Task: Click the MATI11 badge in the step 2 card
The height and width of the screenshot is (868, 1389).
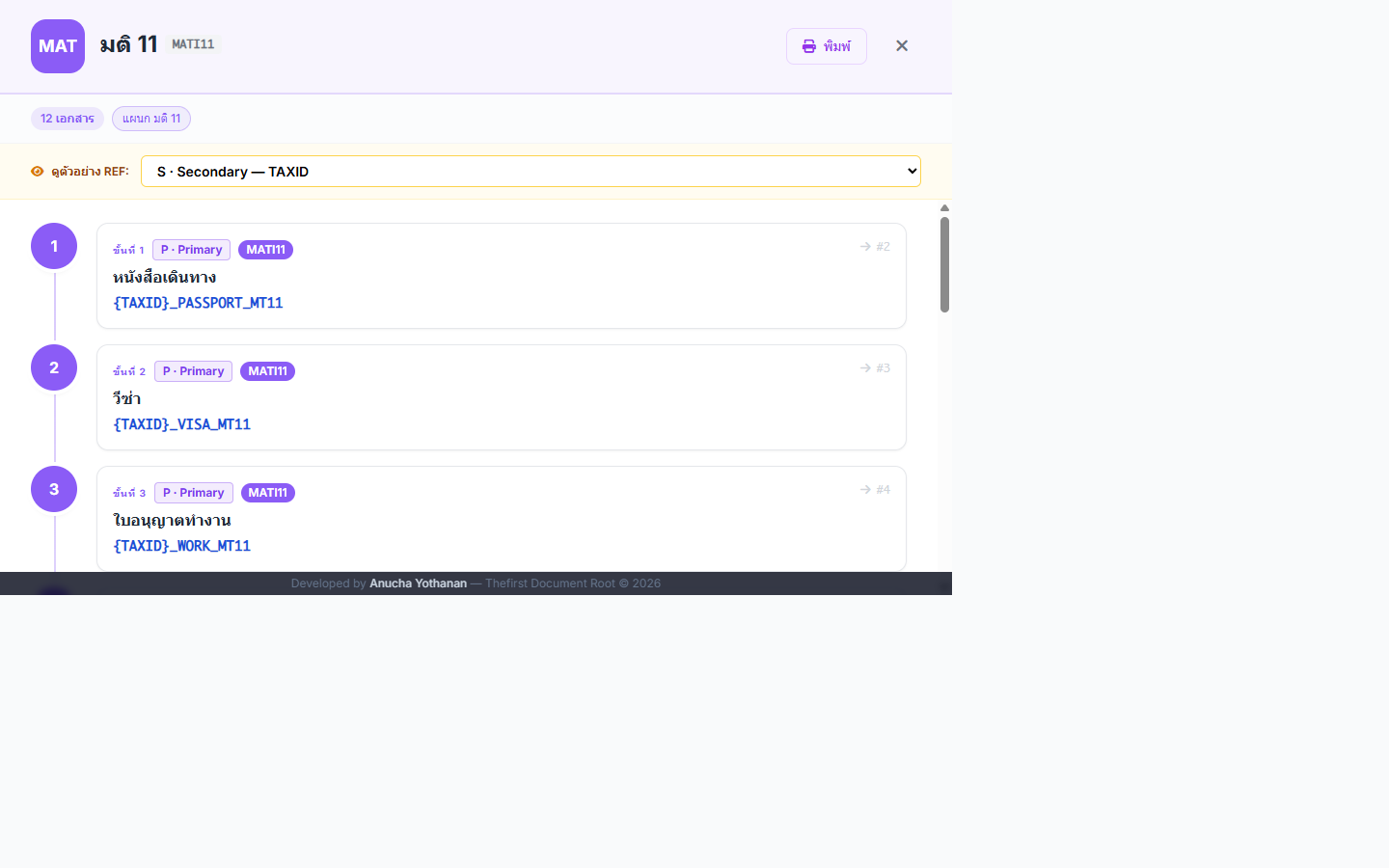Action: 267,371
